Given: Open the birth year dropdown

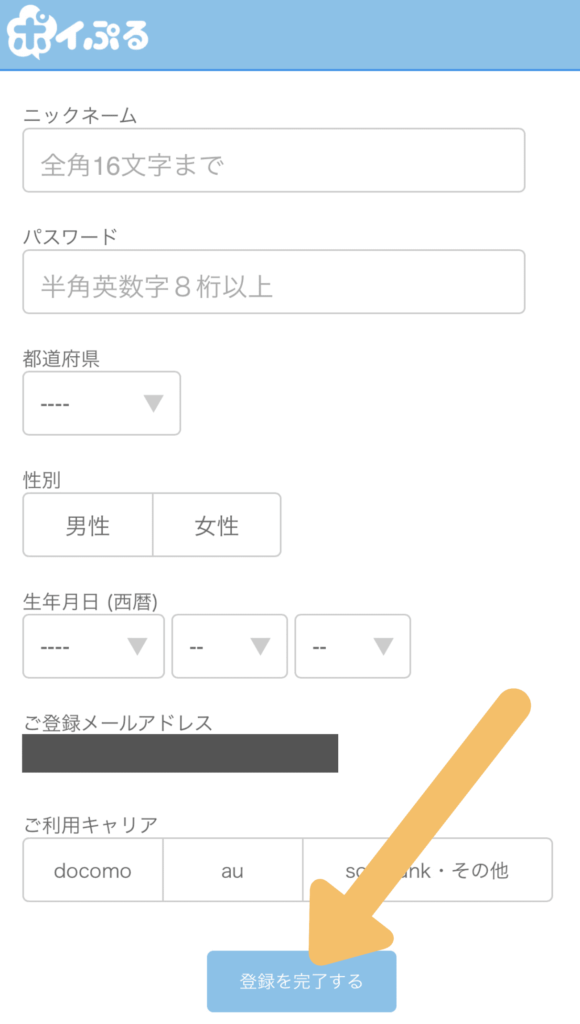Looking at the screenshot, I should click(93, 646).
